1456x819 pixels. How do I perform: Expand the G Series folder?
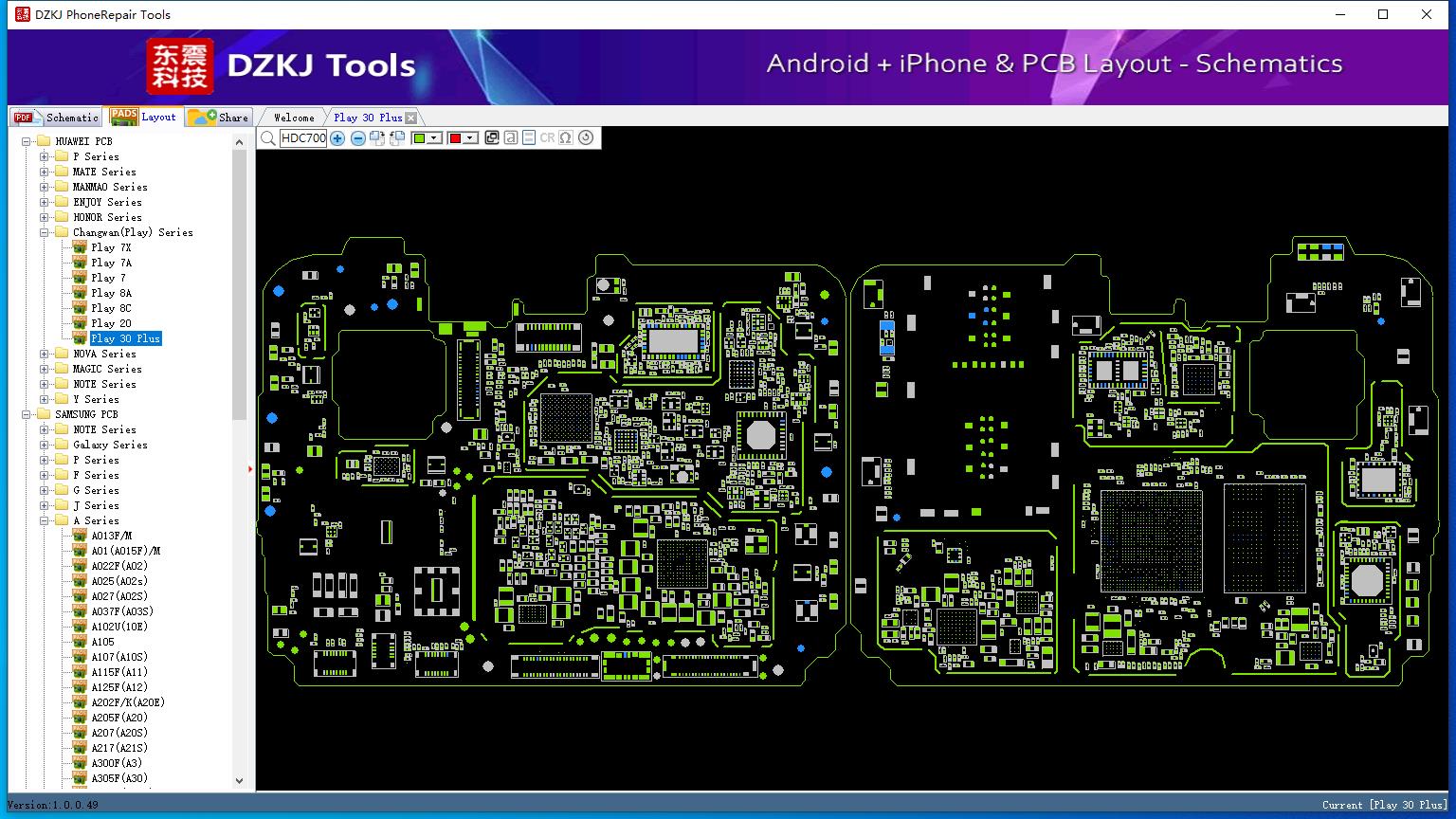(45, 490)
